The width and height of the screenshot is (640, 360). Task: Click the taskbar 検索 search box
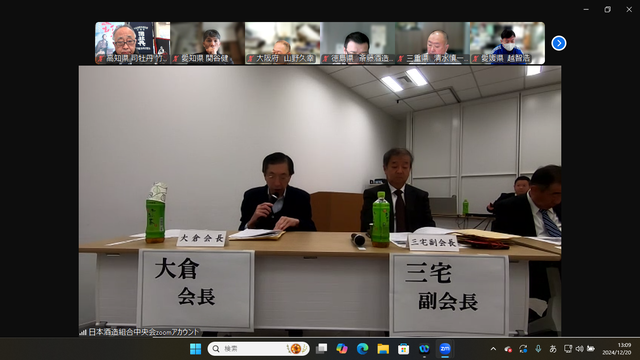[x=258, y=349]
